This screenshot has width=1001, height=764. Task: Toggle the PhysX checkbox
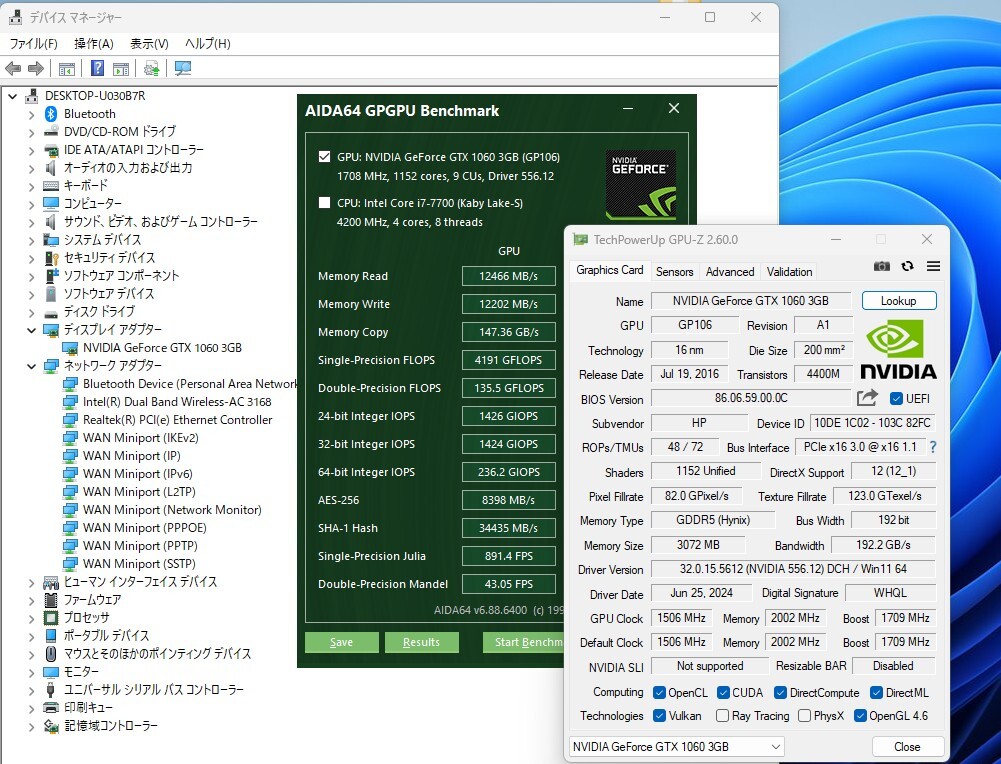pos(804,715)
